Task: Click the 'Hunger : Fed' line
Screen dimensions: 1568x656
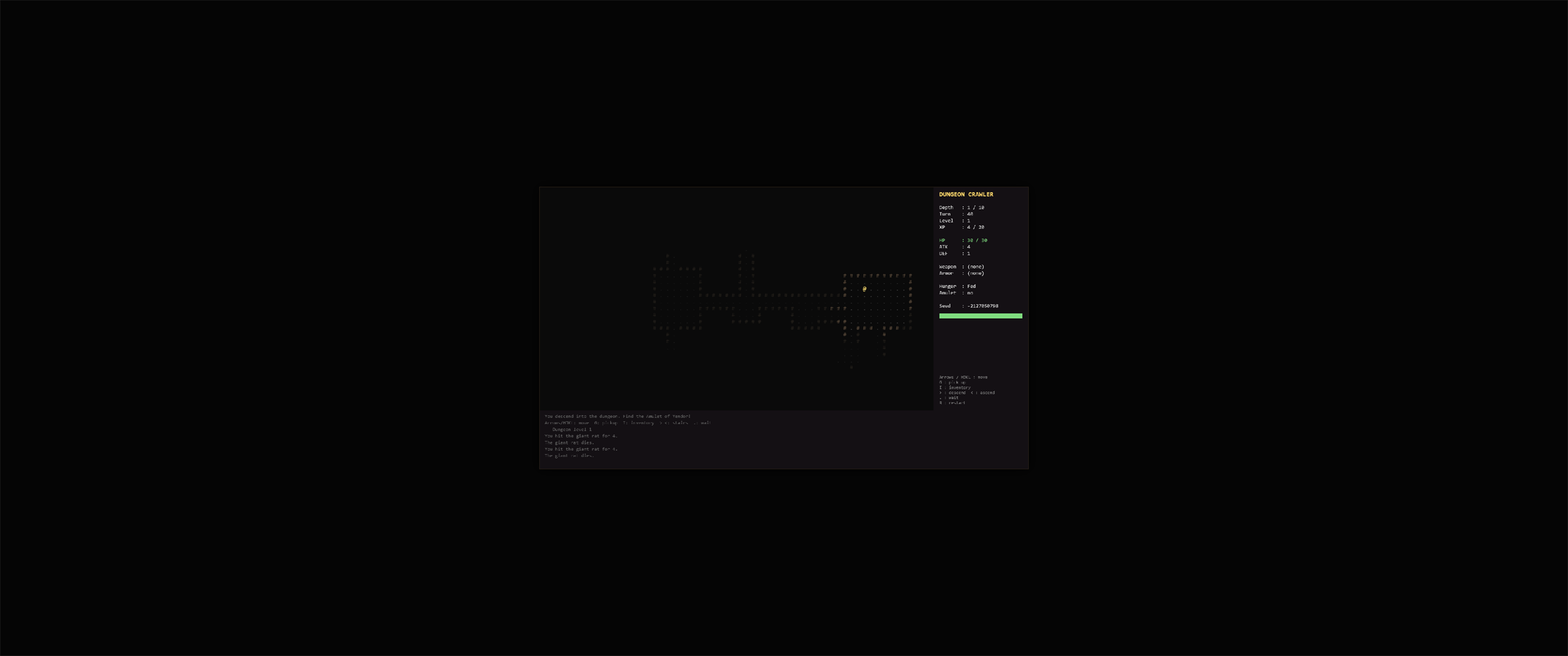Action: pos(957,286)
